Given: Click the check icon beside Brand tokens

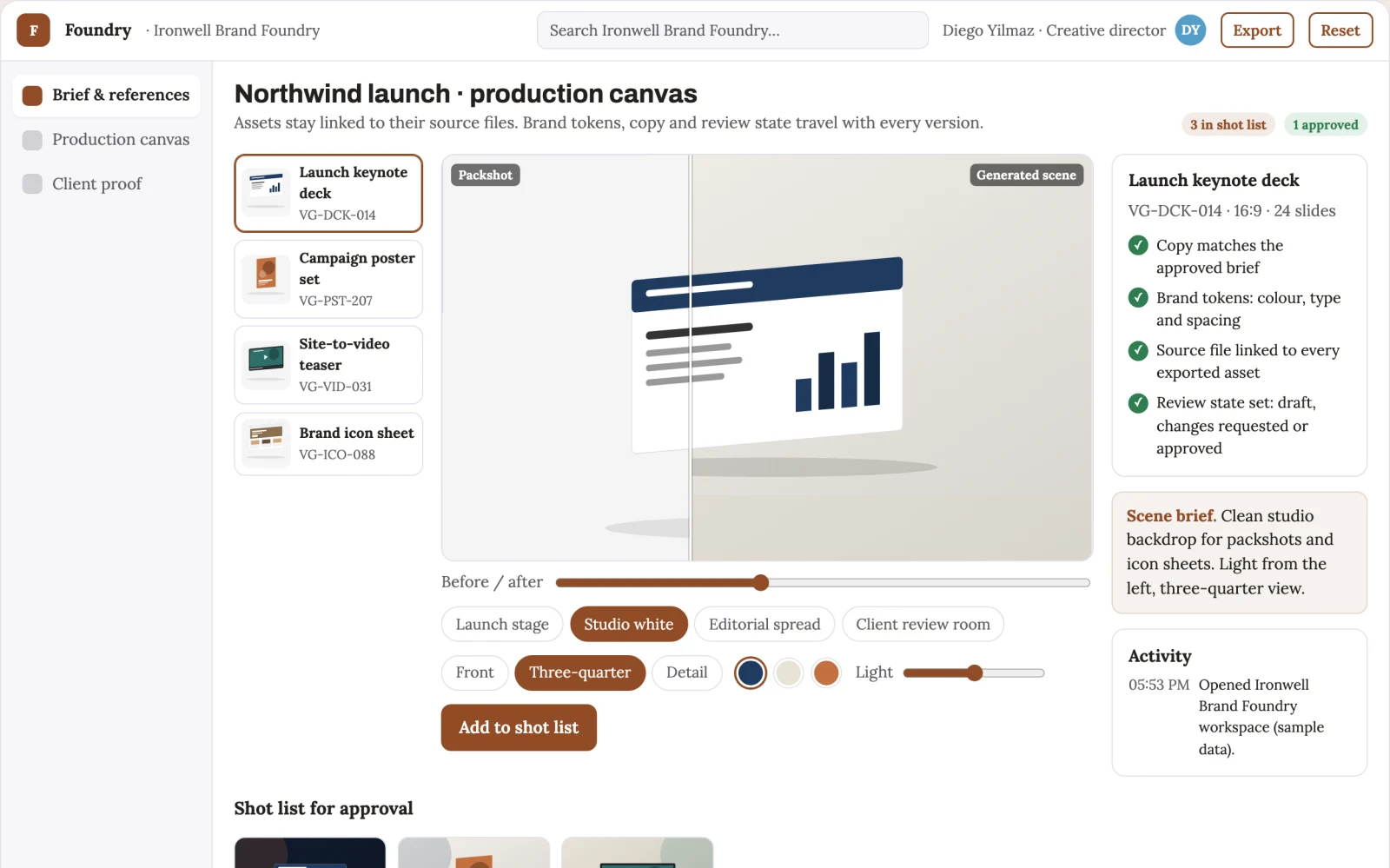Looking at the screenshot, I should click(x=1138, y=298).
